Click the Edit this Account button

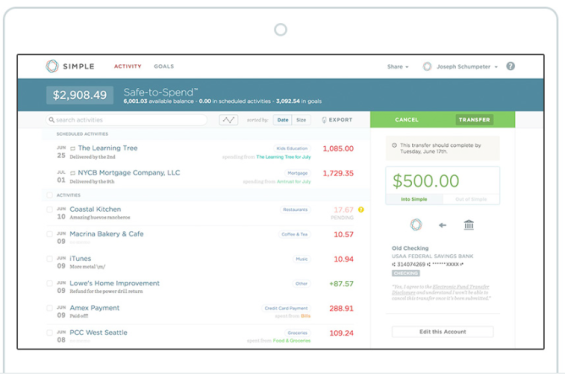(x=442, y=332)
